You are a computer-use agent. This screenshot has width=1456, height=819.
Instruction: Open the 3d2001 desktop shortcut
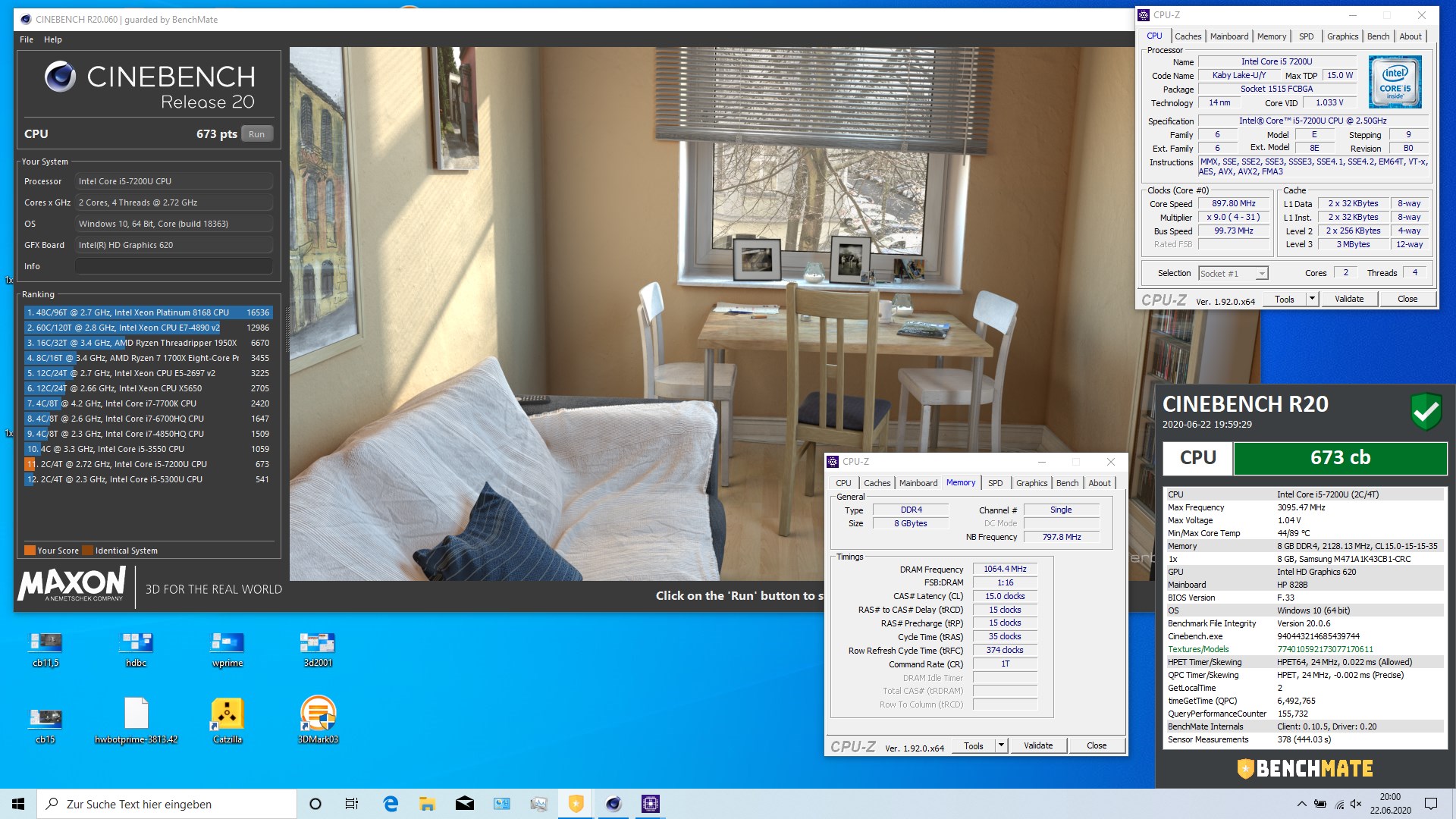[x=318, y=648]
